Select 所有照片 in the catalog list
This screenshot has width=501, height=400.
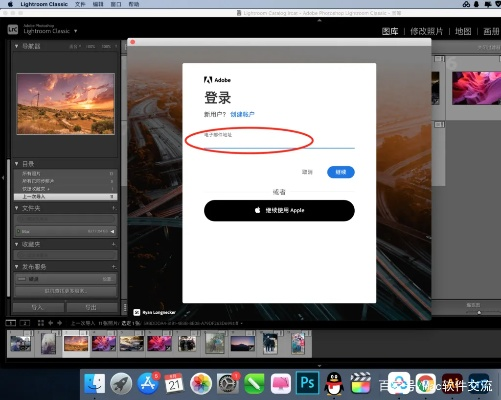pyautogui.click(x=65, y=173)
